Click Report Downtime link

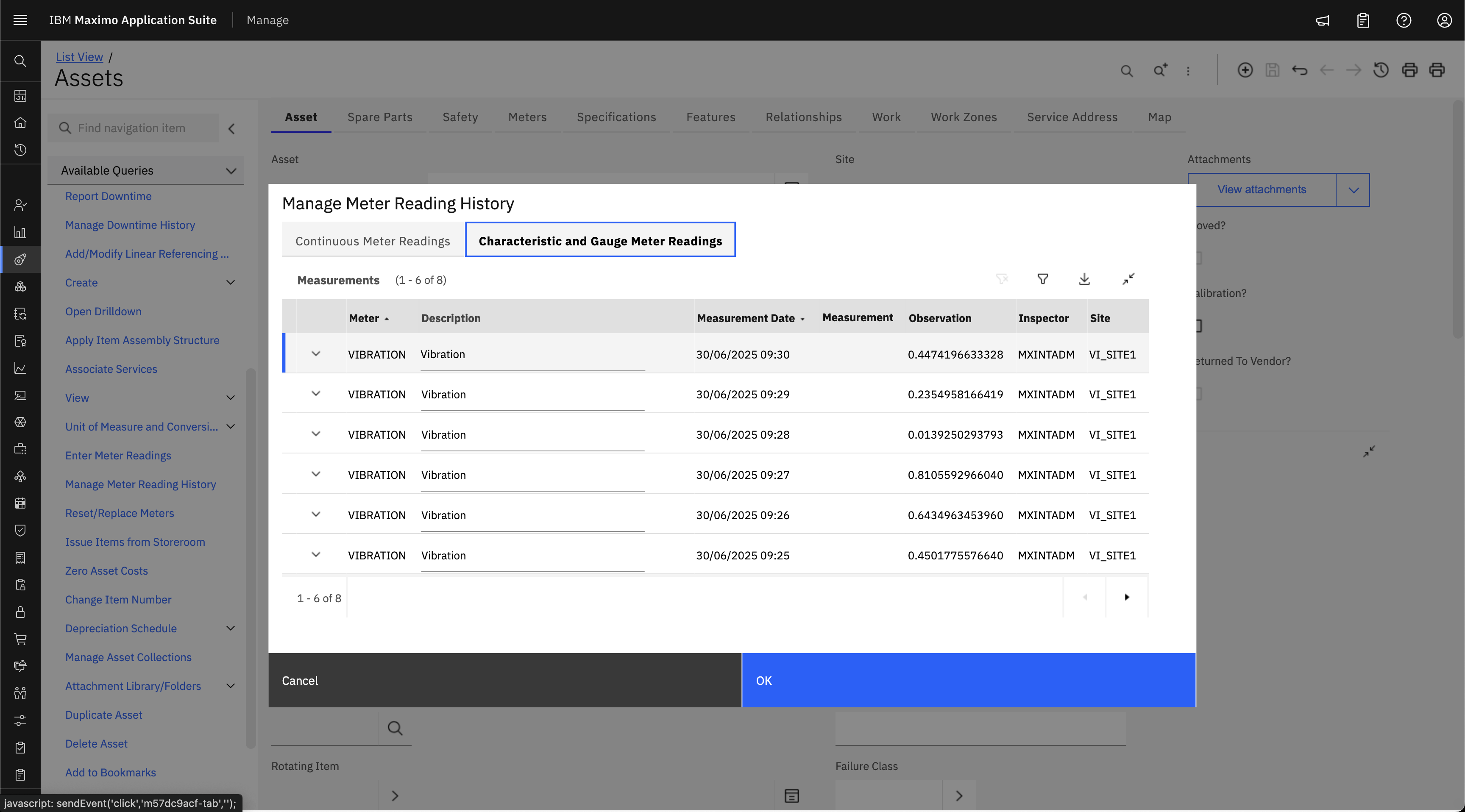pos(108,196)
